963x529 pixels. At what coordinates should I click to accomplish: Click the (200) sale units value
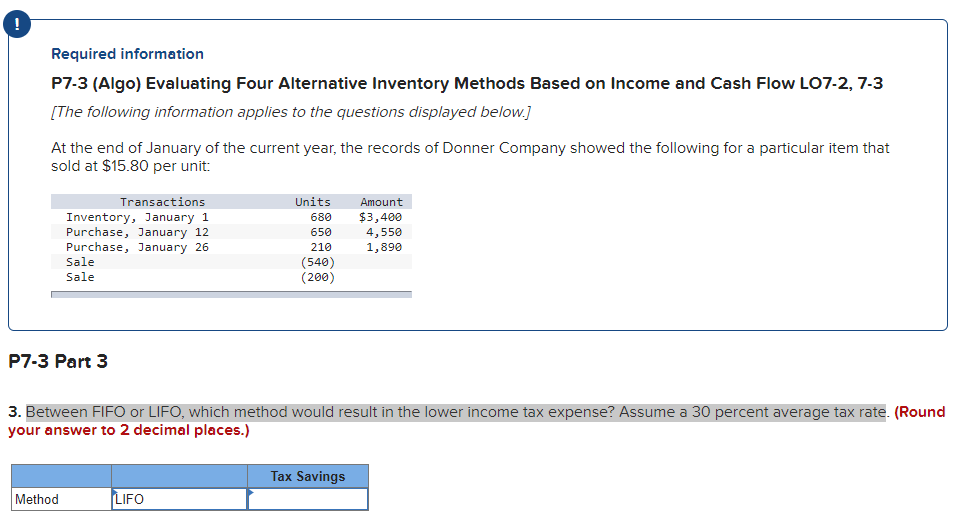point(318,277)
